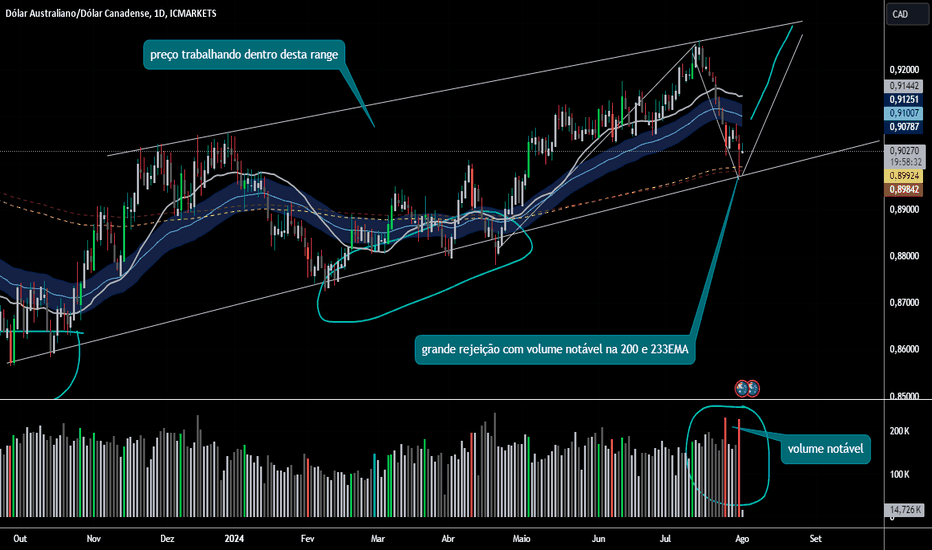Click the 0,90787 price label

pyautogui.click(x=904, y=127)
